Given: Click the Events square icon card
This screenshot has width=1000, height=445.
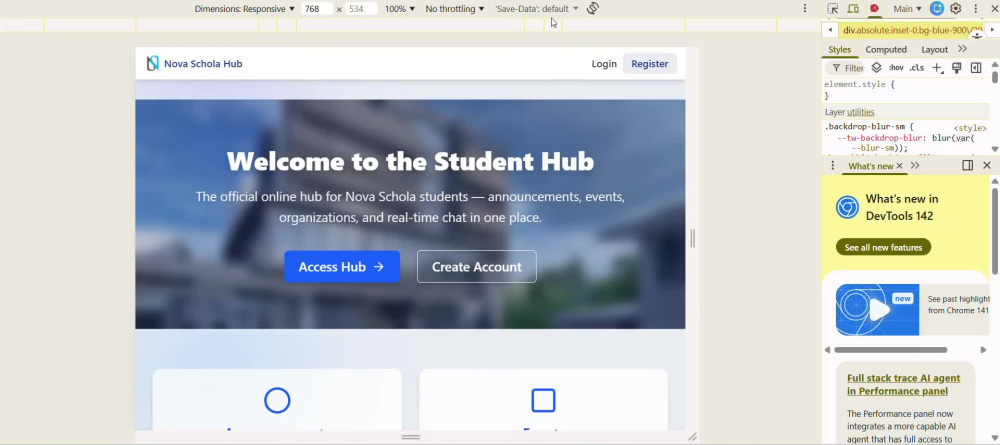Looking at the screenshot, I should coord(543,401).
